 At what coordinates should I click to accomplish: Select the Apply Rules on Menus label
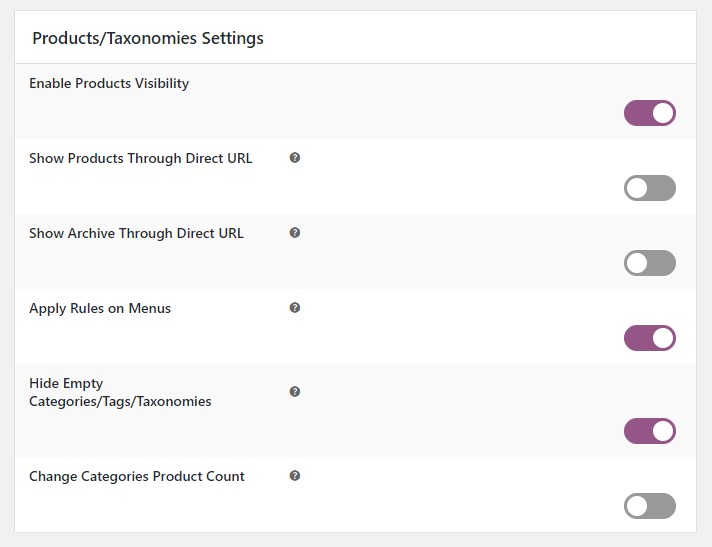pos(100,308)
